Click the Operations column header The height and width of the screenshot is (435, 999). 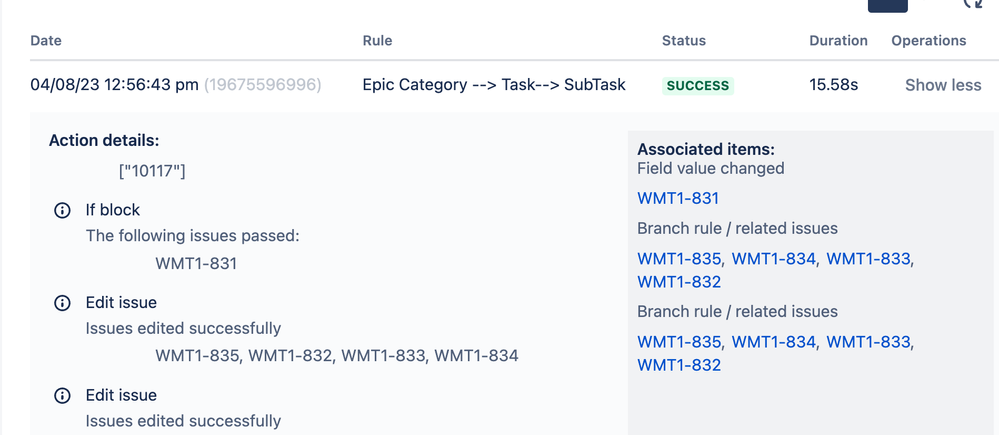point(929,41)
